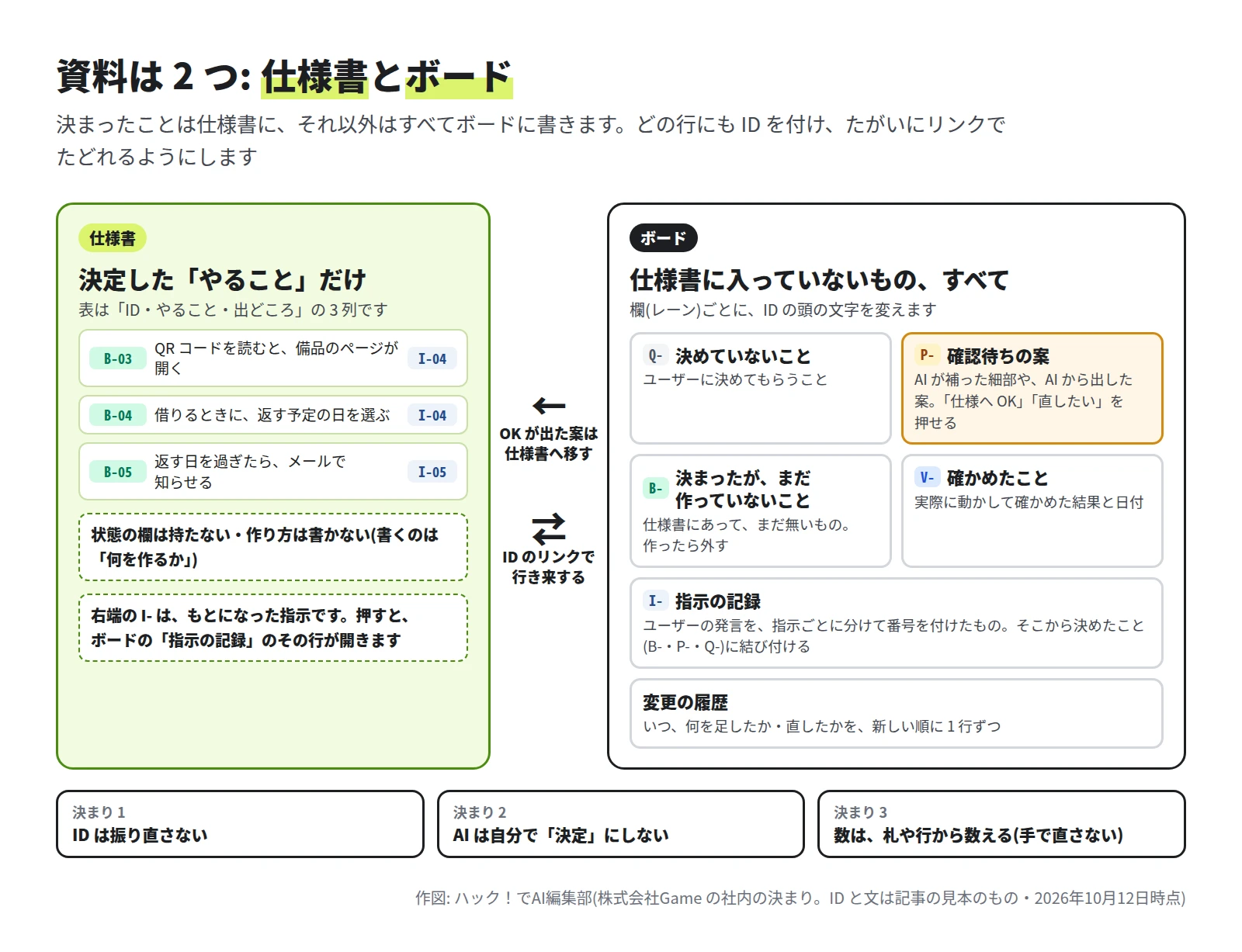The width and height of the screenshot is (1242, 952).
Task: Click the highlighted word ボード in the title
Action: [459, 77]
